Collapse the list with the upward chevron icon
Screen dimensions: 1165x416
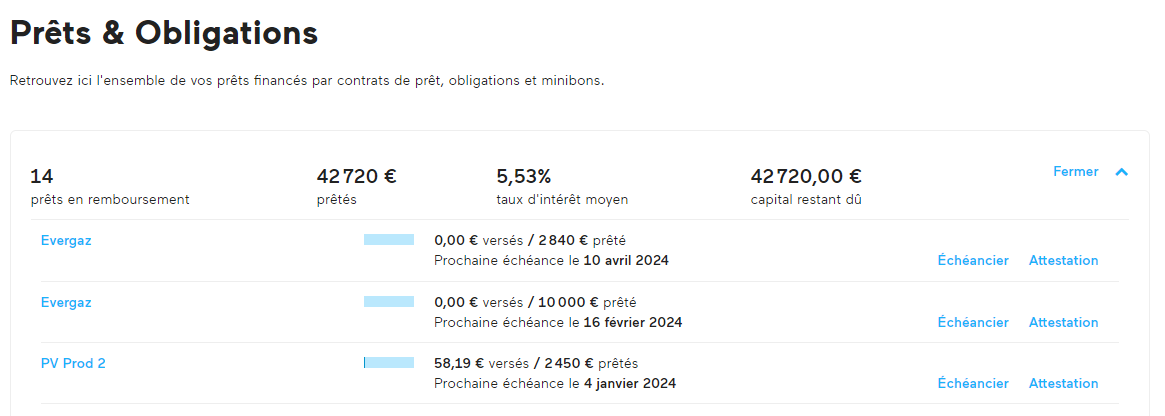tap(1121, 172)
